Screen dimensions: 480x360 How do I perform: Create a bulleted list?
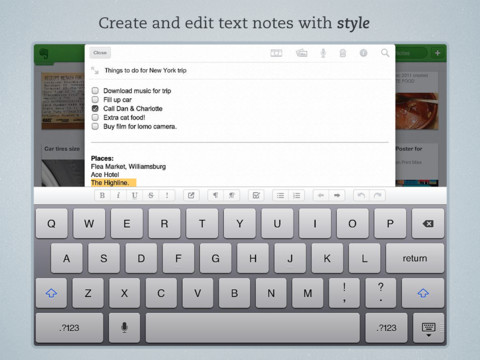pyautogui.click(x=280, y=195)
